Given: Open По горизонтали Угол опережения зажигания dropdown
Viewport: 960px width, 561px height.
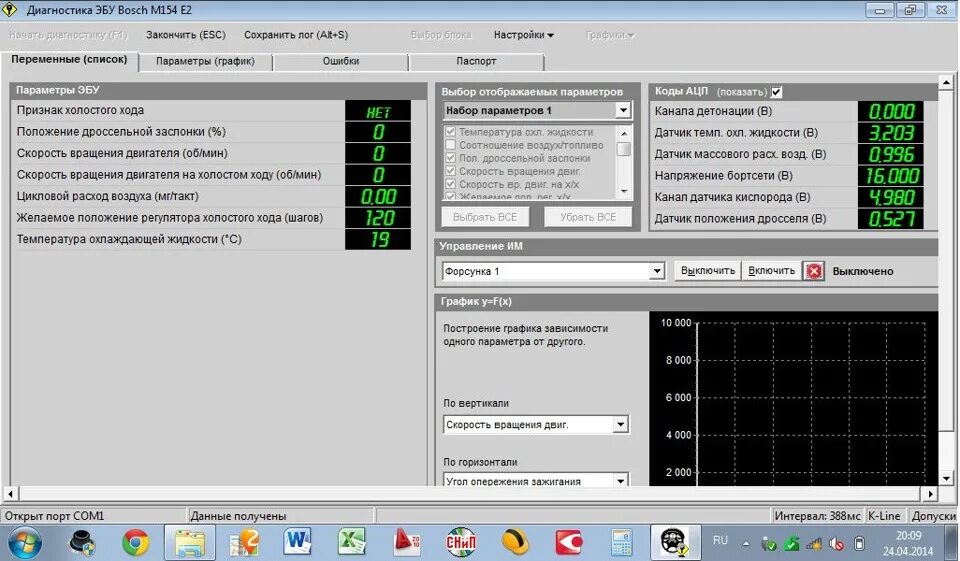Looking at the screenshot, I should [620, 481].
